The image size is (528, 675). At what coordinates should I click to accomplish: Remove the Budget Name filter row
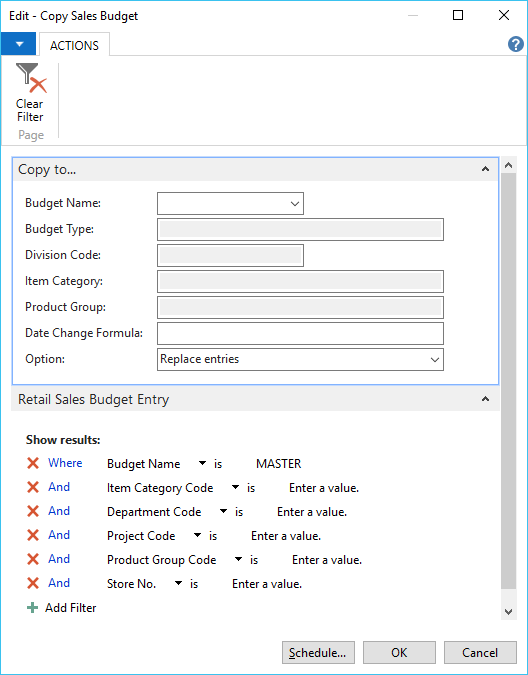coord(33,463)
